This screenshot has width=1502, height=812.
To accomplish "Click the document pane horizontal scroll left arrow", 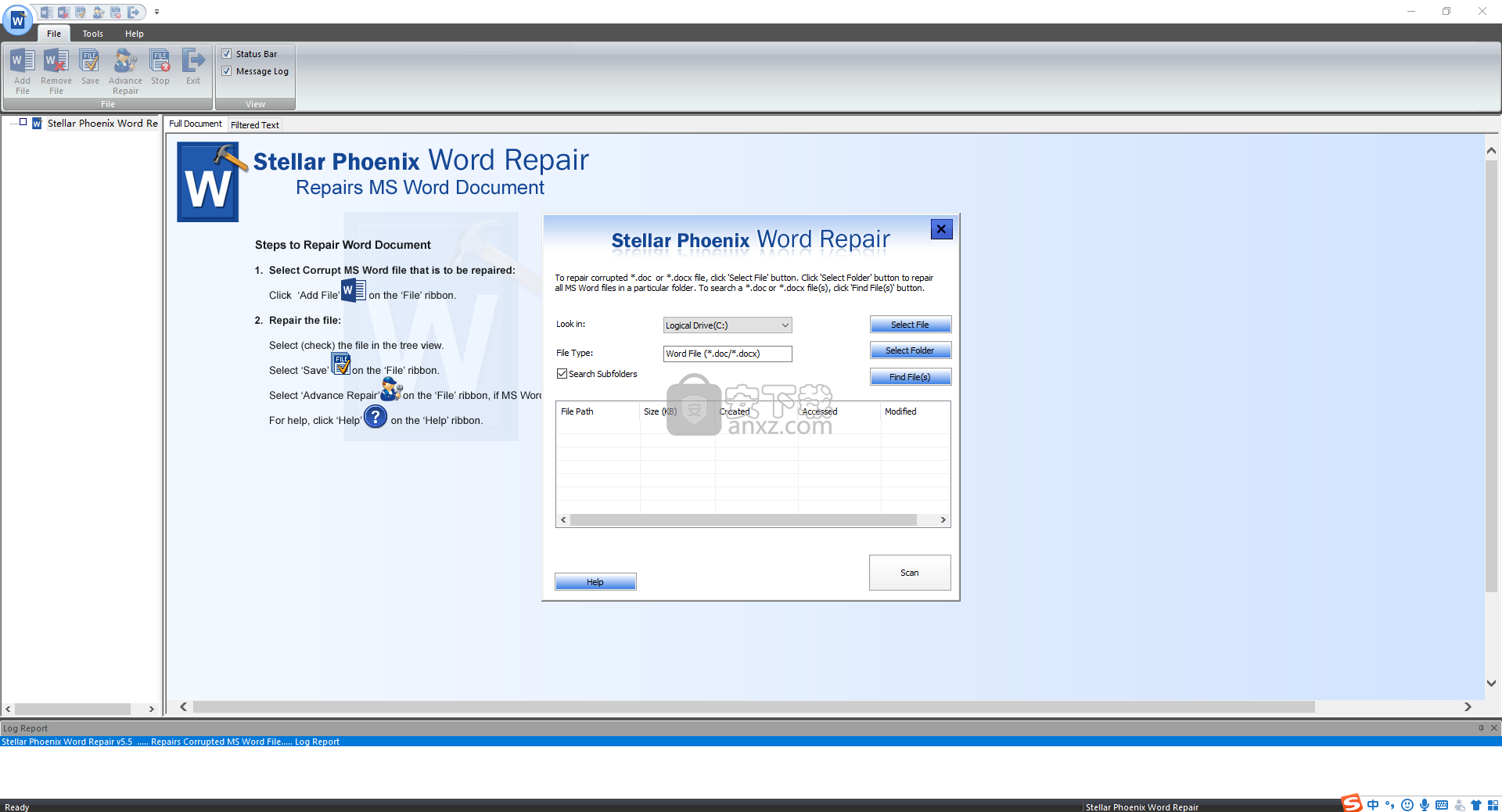I will (183, 707).
